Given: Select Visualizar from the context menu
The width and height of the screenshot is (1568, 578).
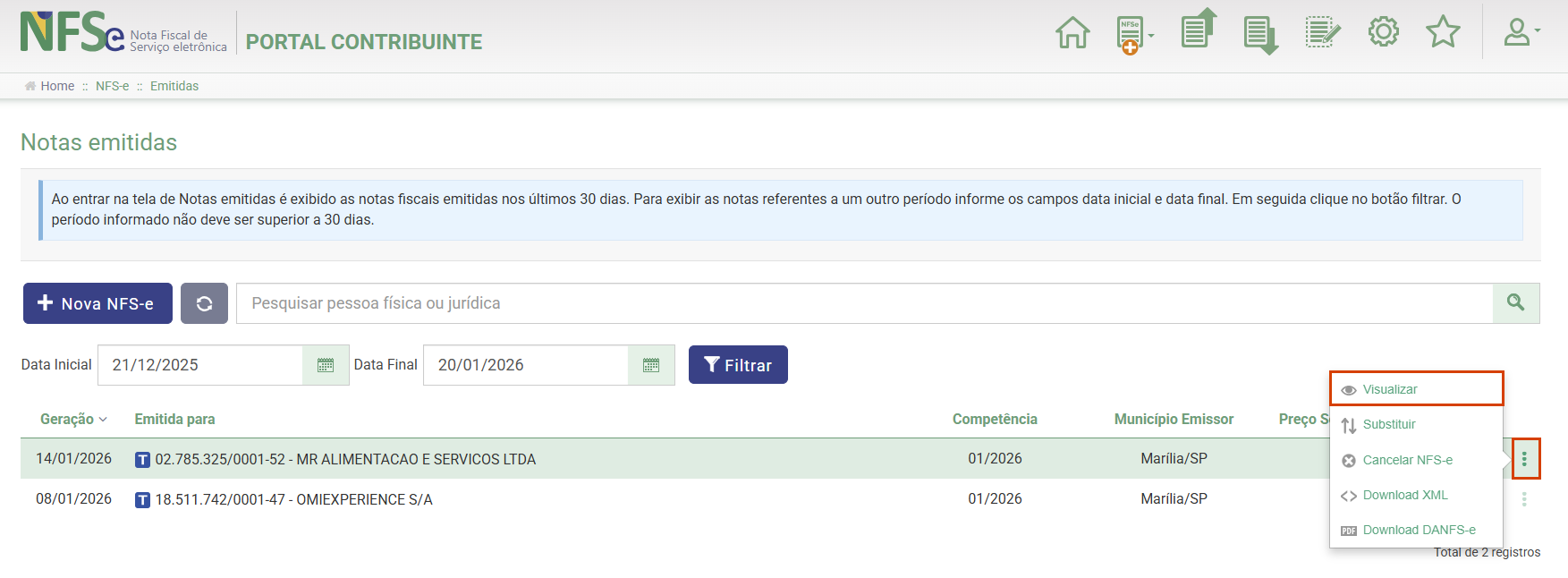Looking at the screenshot, I should (x=1415, y=389).
